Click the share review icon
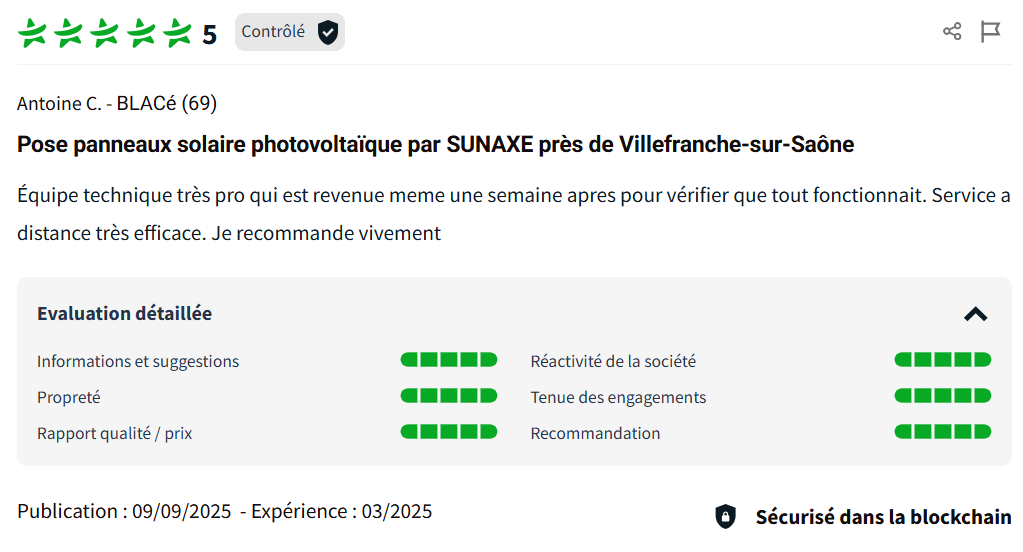The width and height of the screenshot is (1023, 552). 952,32
